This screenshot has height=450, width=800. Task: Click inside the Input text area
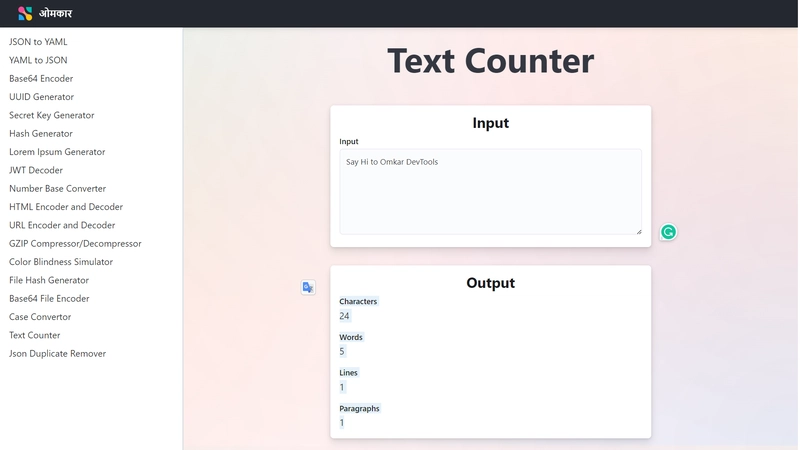click(x=490, y=192)
